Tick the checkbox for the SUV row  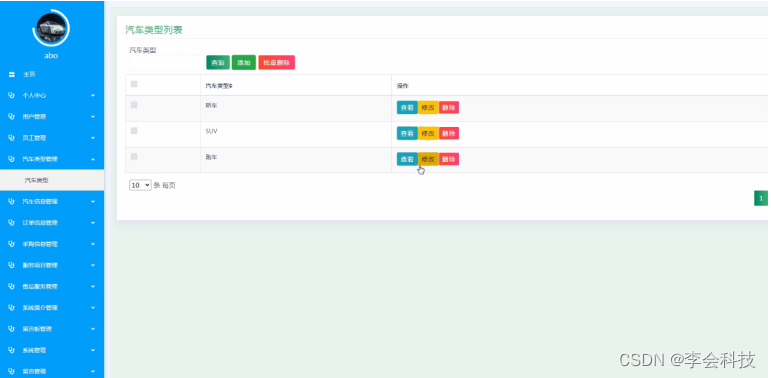134,131
